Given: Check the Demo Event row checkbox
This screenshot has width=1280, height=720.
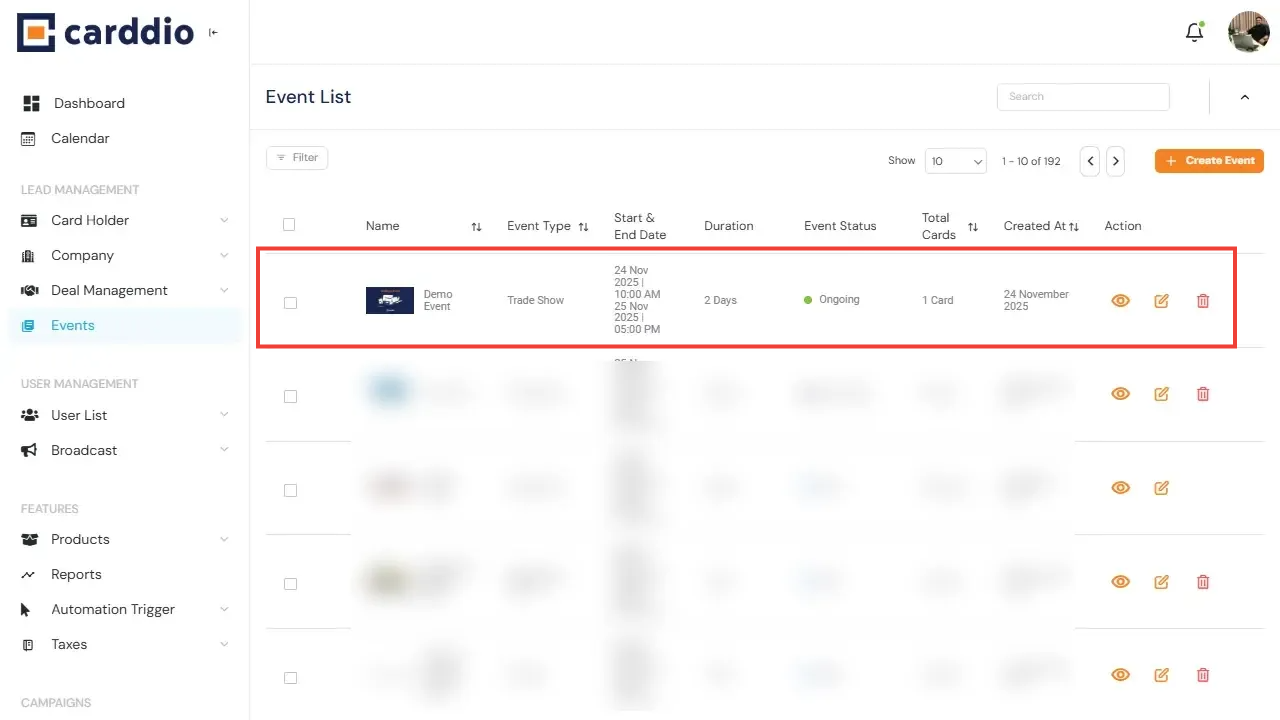Looking at the screenshot, I should tap(290, 302).
